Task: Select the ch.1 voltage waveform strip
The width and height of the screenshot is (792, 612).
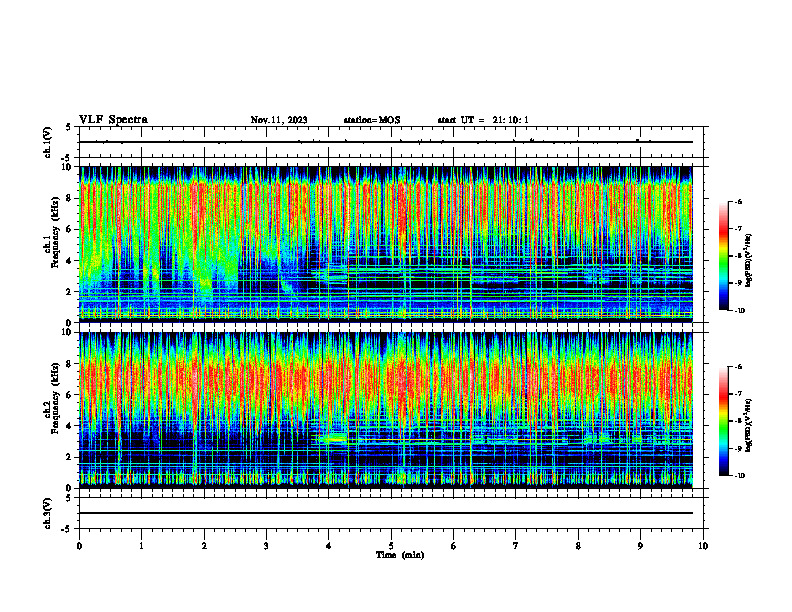Action: click(x=391, y=142)
